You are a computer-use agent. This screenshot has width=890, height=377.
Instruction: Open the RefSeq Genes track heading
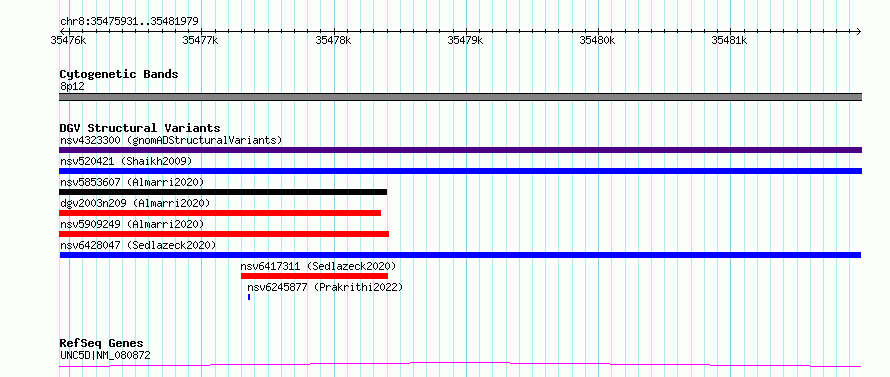coord(102,344)
